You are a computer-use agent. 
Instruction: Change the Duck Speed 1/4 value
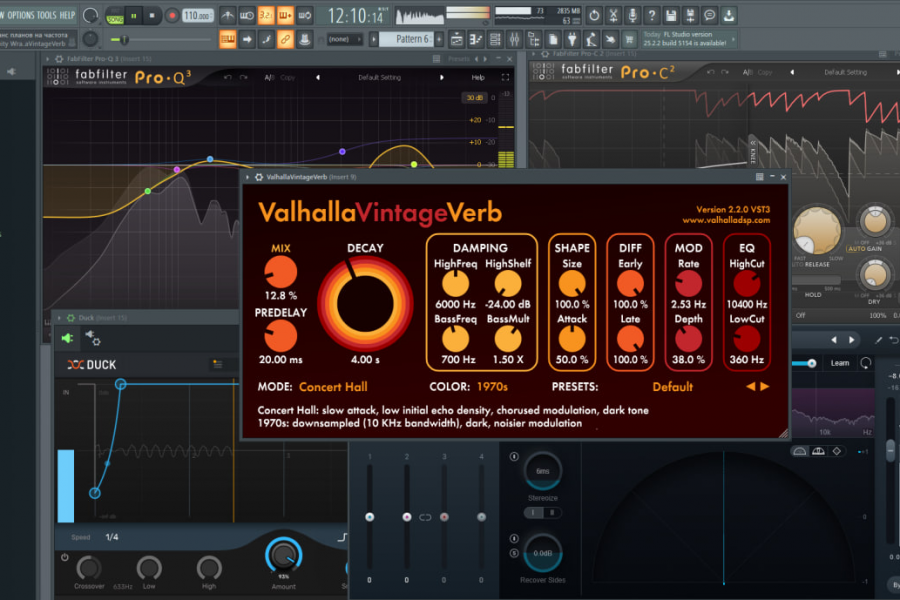click(112, 537)
